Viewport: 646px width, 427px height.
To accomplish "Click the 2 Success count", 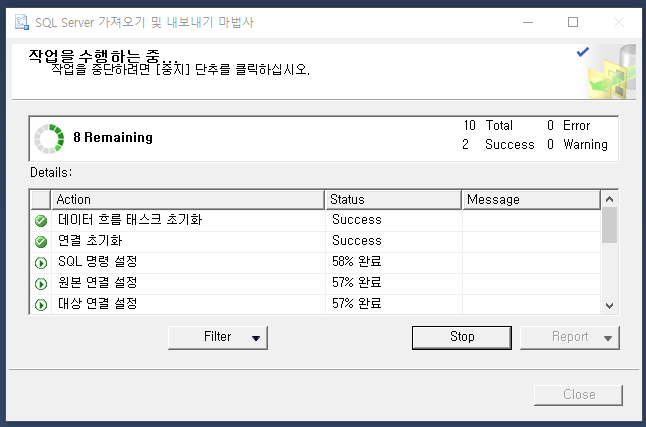I will pos(498,144).
